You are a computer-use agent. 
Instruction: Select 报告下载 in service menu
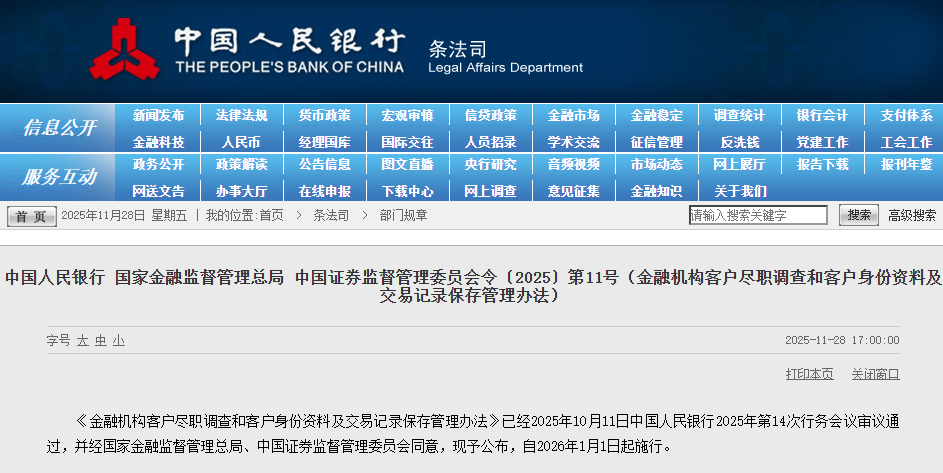(x=822, y=164)
